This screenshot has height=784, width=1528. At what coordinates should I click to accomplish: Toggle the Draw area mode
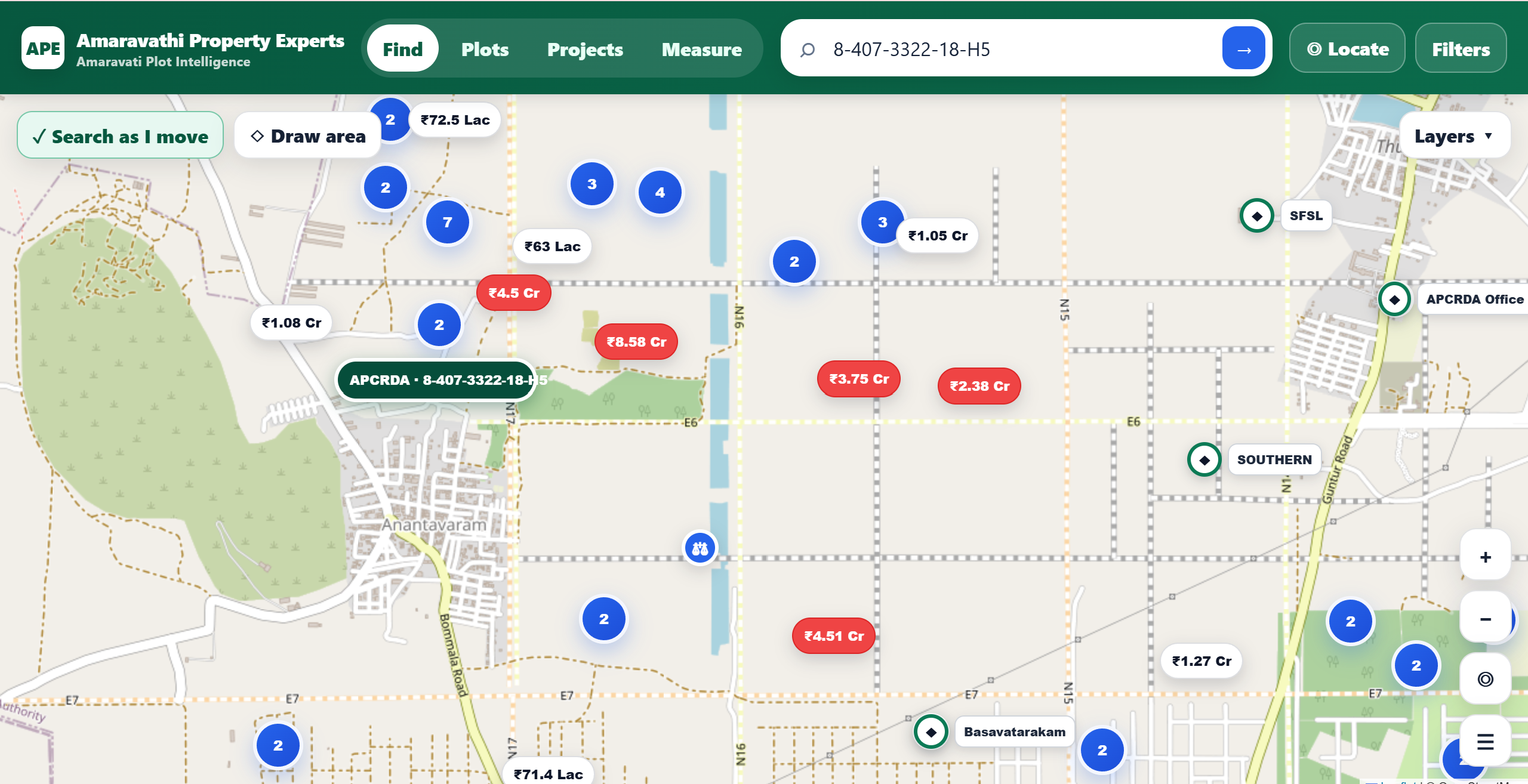(x=308, y=136)
